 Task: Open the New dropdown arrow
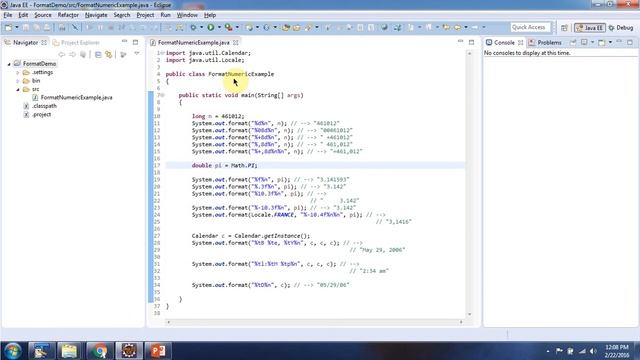tap(17, 27)
